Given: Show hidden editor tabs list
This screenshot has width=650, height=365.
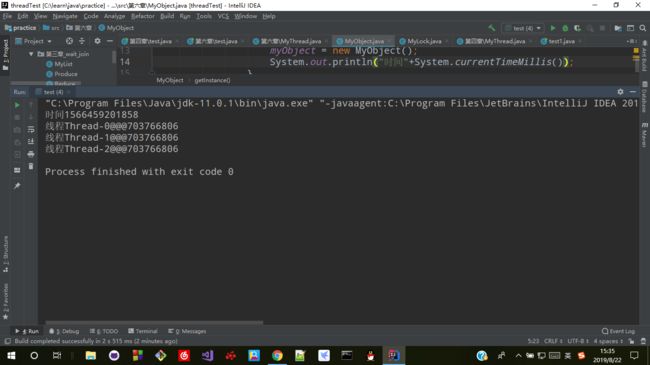Looking at the screenshot, I should pos(631,41).
